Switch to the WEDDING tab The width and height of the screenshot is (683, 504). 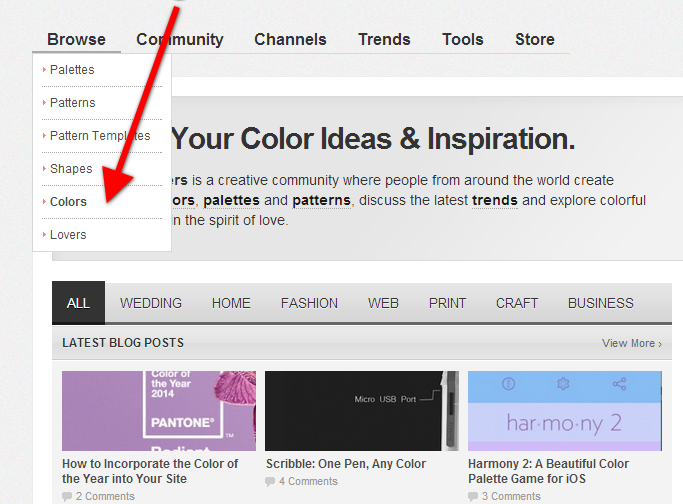[x=151, y=303]
